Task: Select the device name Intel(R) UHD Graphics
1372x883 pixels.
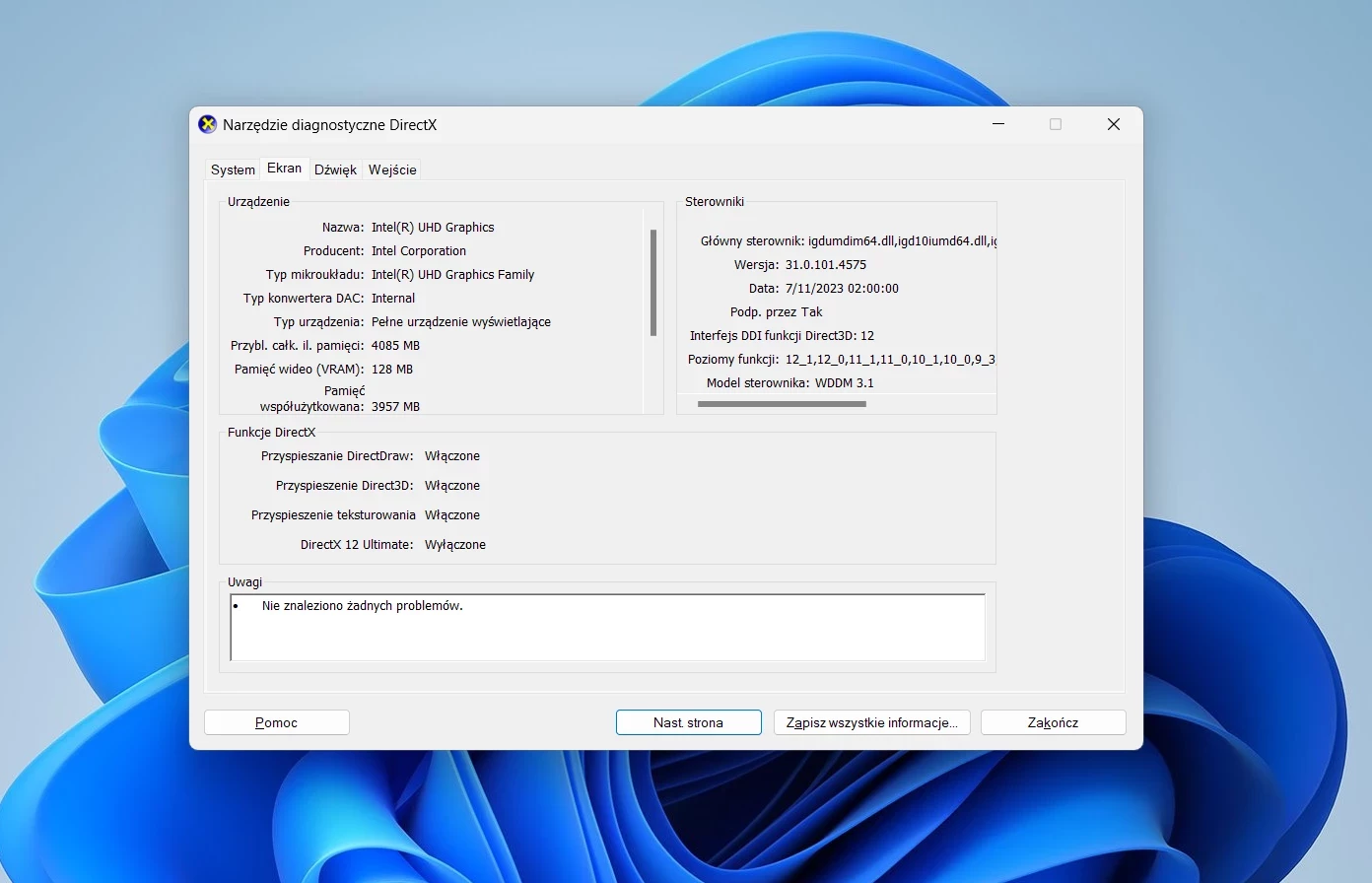Action: click(x=433, y=227)
